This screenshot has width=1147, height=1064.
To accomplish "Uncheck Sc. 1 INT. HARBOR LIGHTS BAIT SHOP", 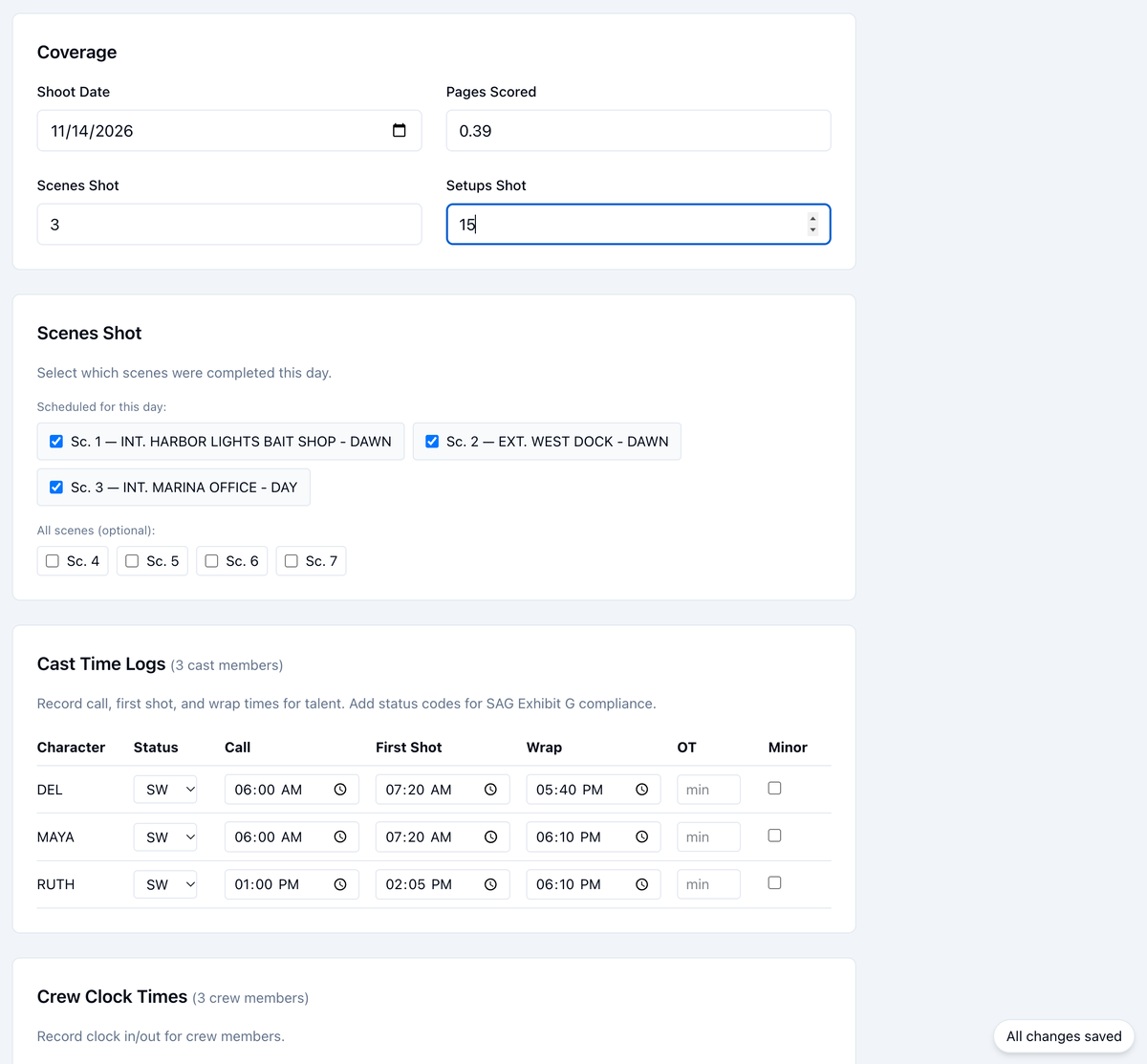I will click(56, 442).
